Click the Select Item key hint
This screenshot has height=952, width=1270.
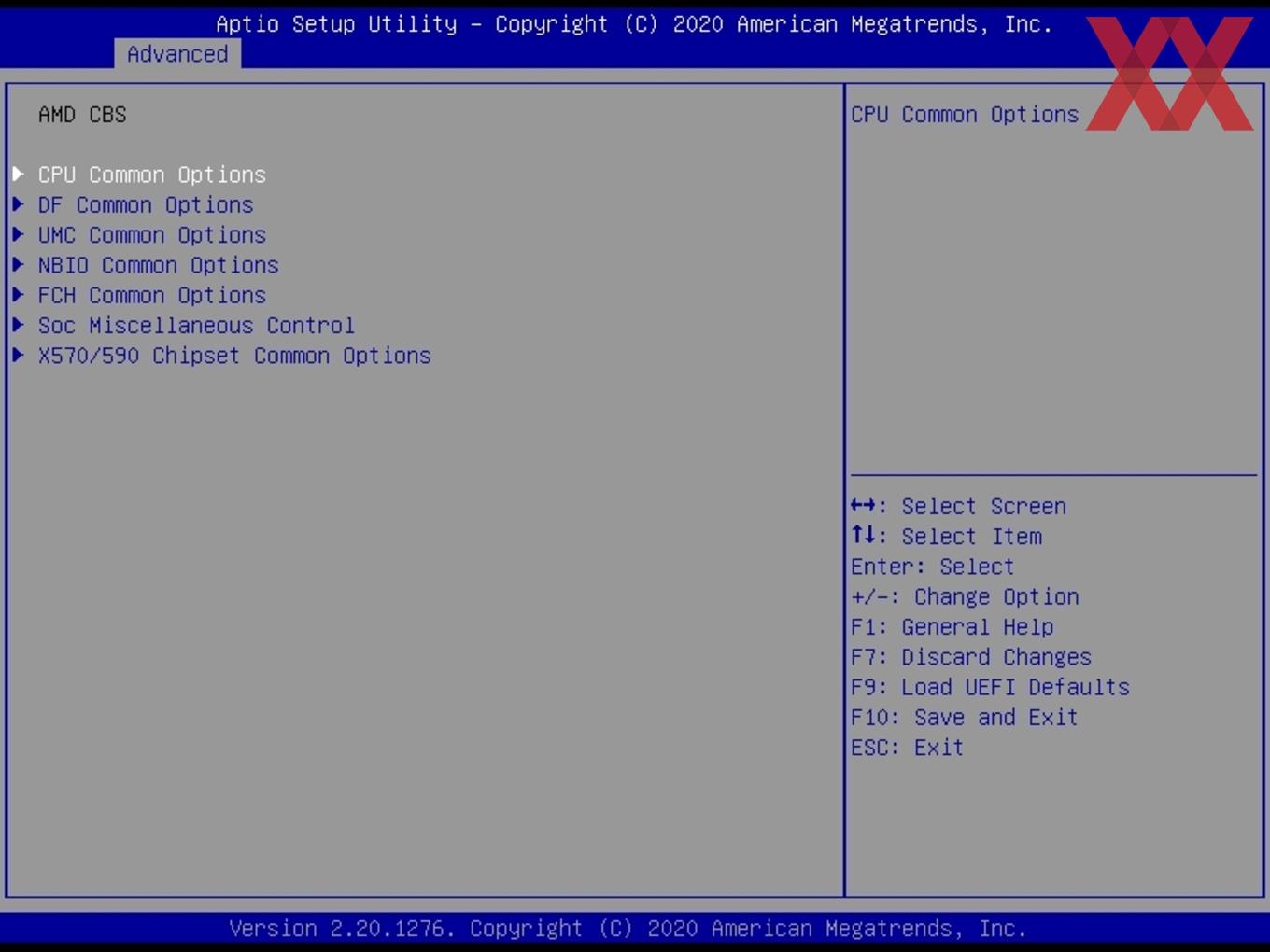click(946, 536)
